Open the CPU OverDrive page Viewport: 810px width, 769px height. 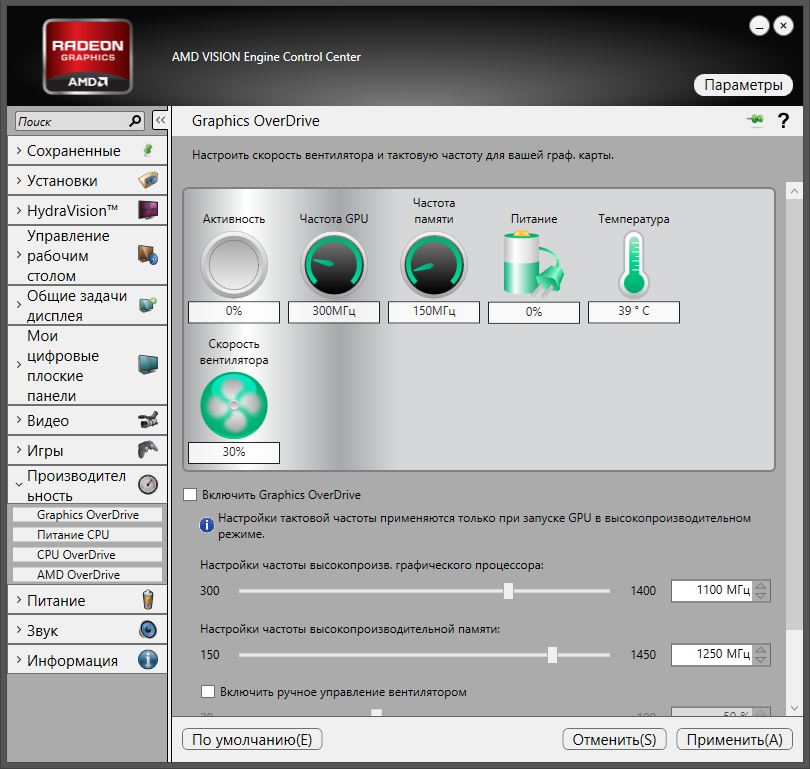[87, 555]
